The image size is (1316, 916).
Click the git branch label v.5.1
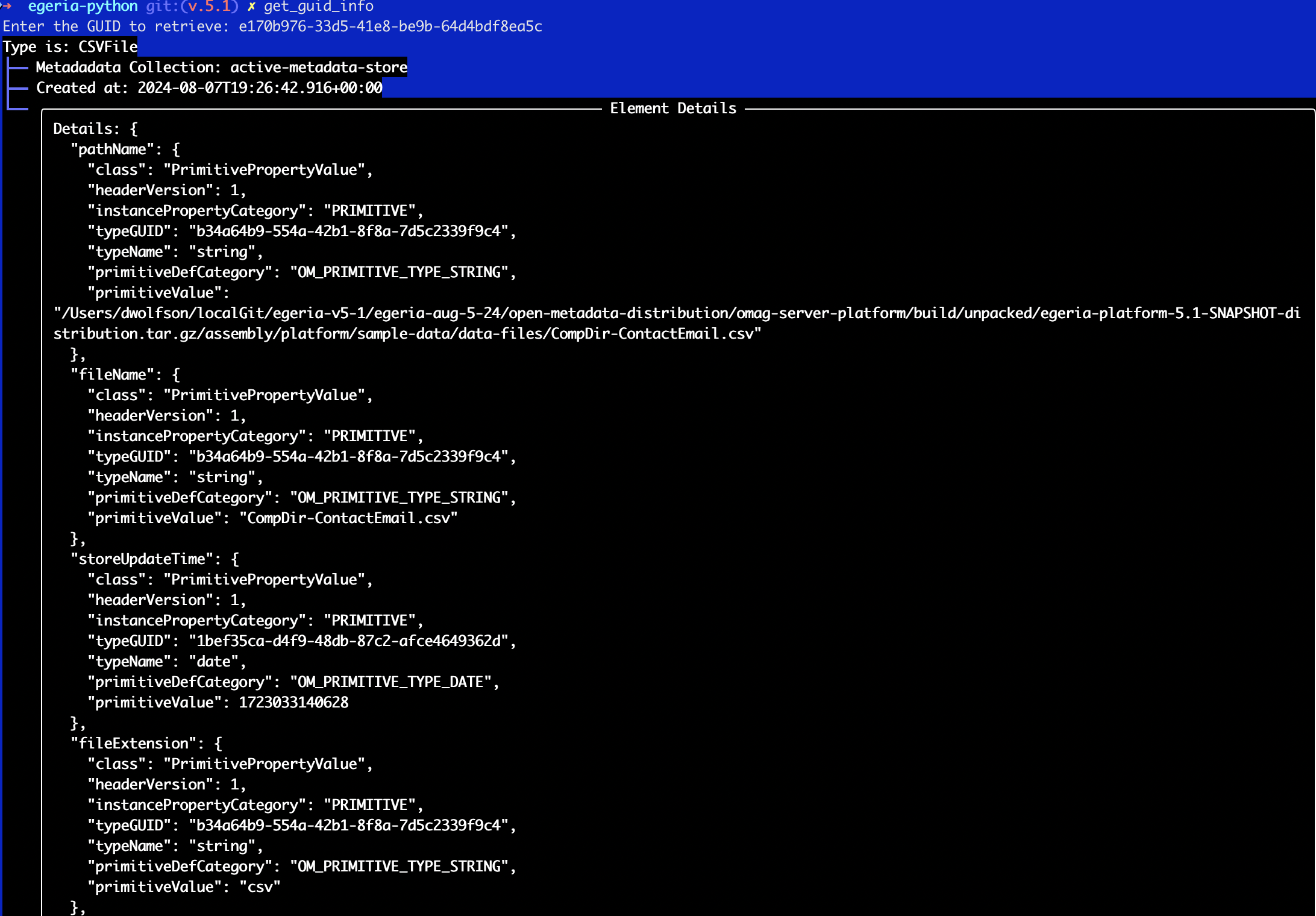click(x=208, y=7)
